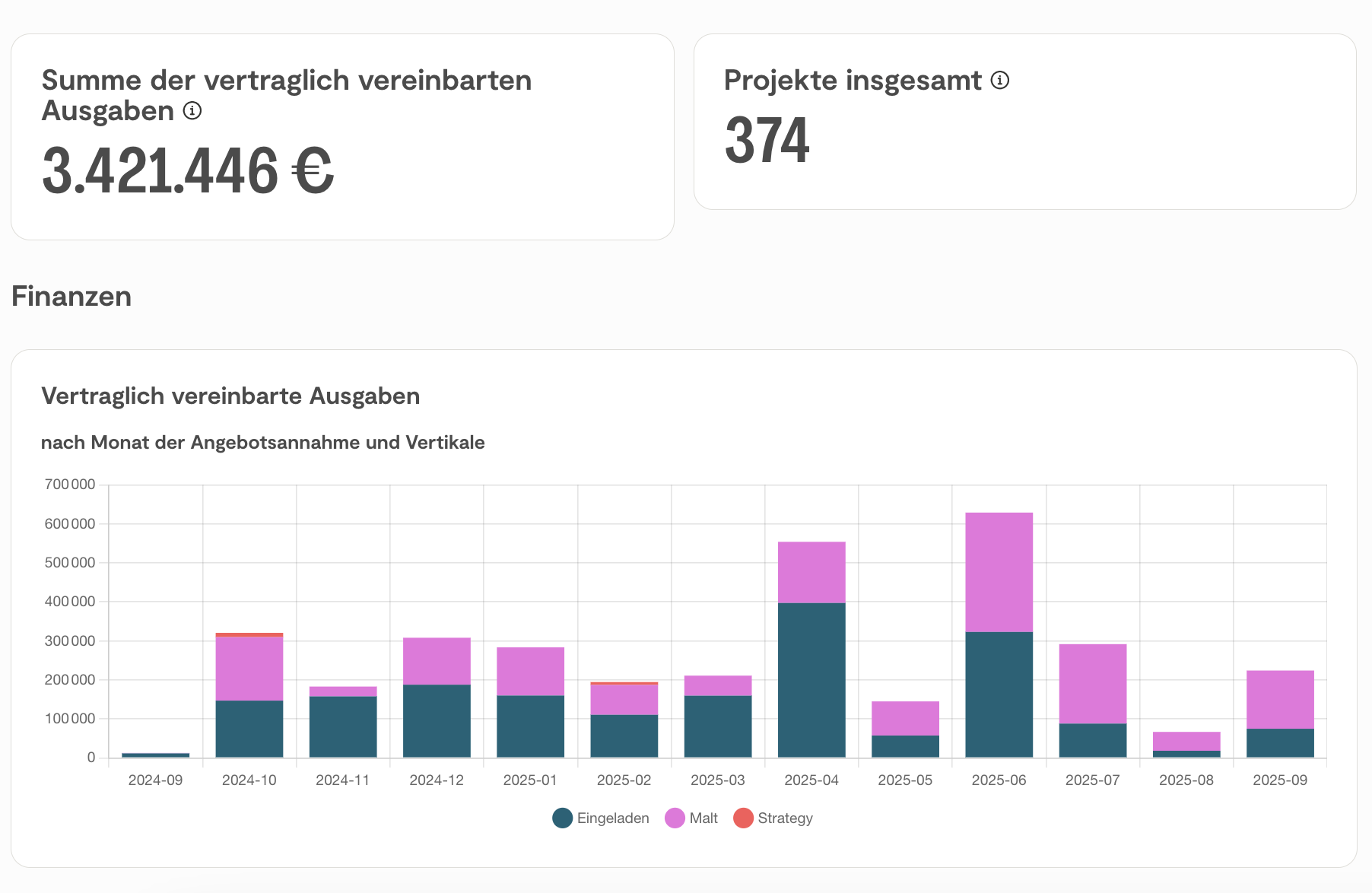
Task: Toggle the Strategy legend series
Action: click(x=785, y=818)
